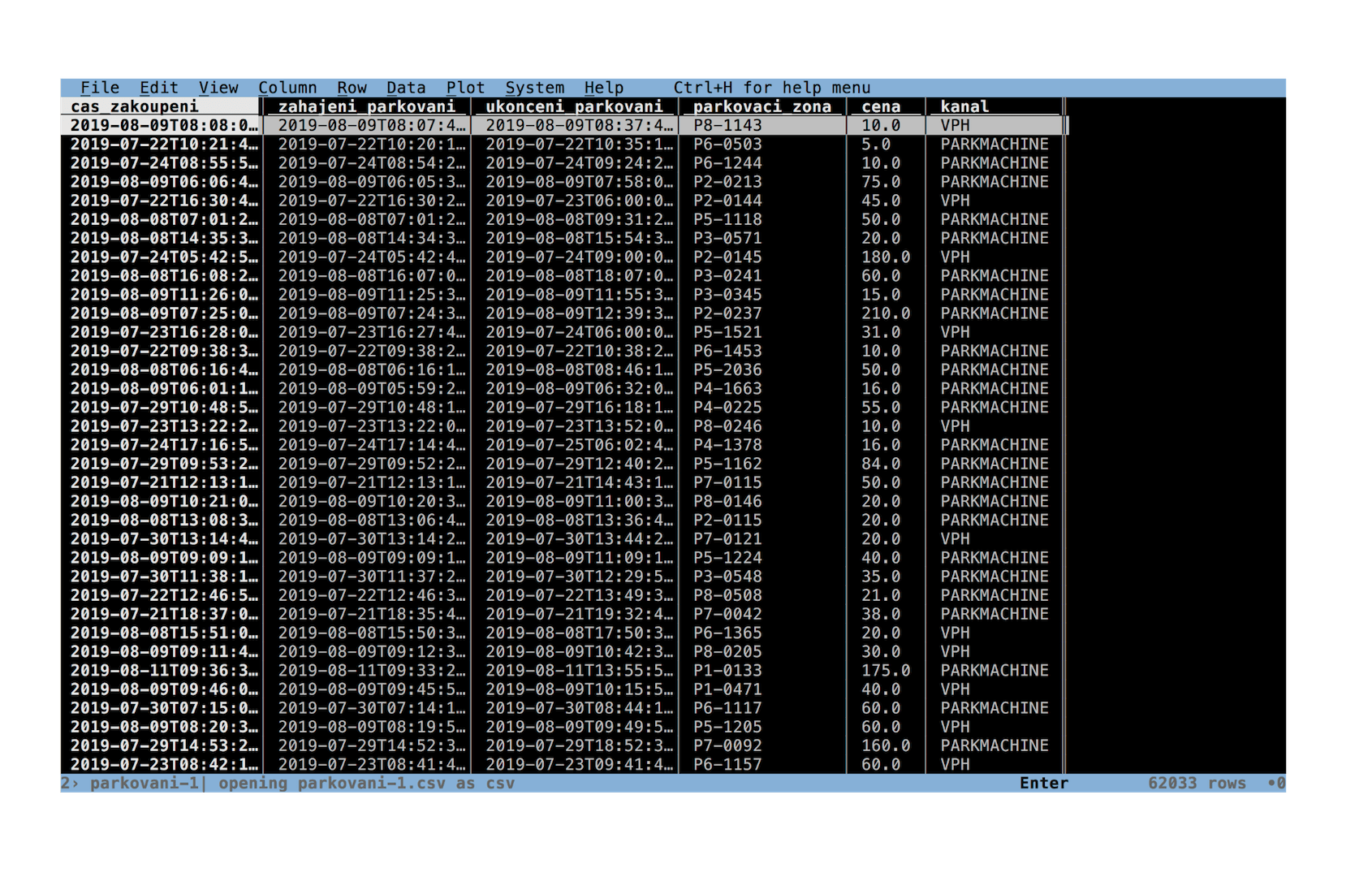Image resolution: width=1372 pixels, height=877 pixels.
Task: Click the P2-0213 parking zone cell
Action: pos(728,182)
